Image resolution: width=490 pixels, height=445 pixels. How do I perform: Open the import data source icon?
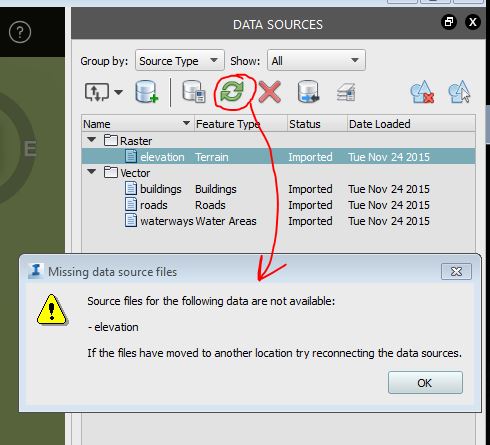[97, 92]
